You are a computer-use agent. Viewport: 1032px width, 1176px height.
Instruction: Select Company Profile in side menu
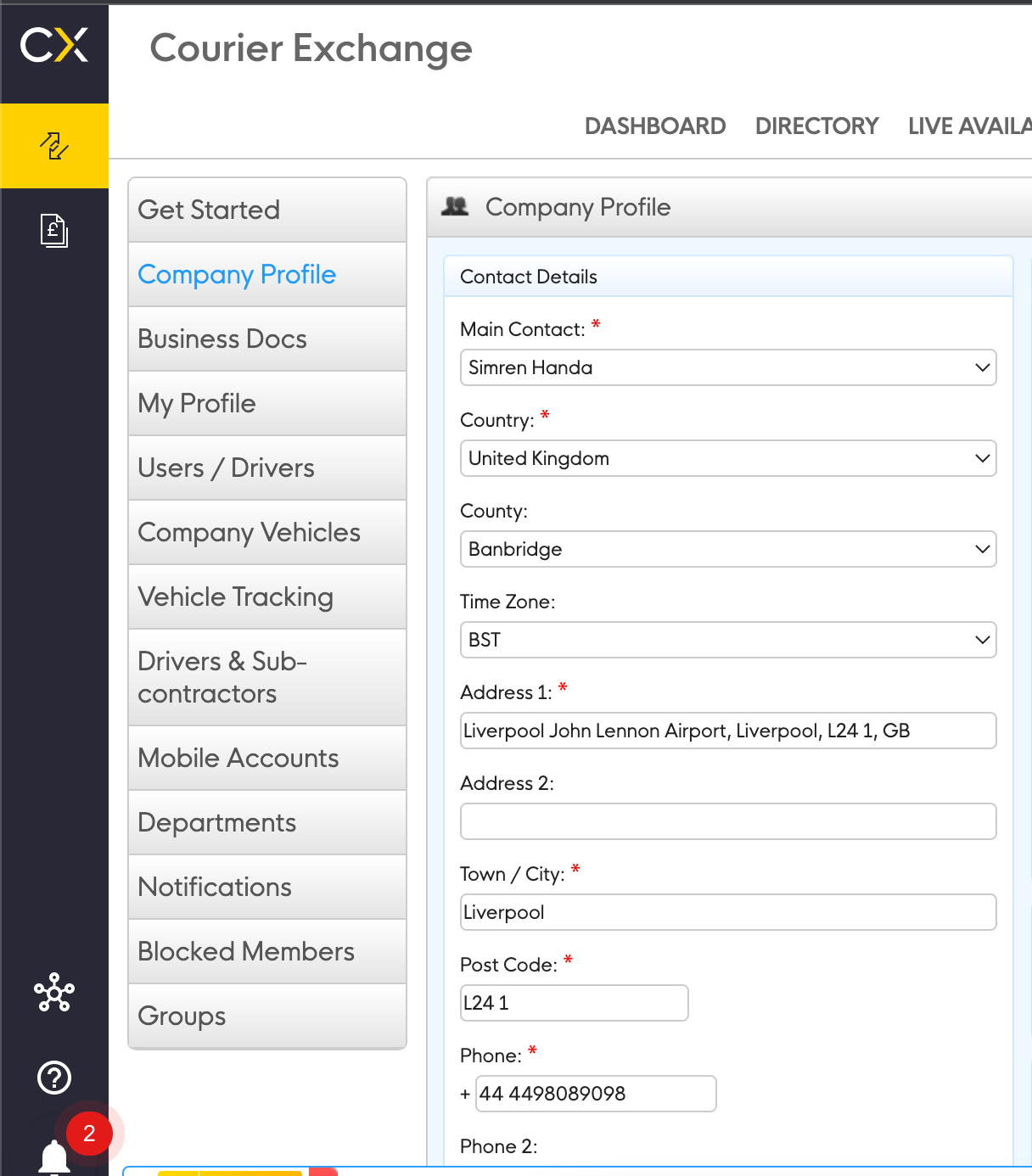[x=267, y=274]
